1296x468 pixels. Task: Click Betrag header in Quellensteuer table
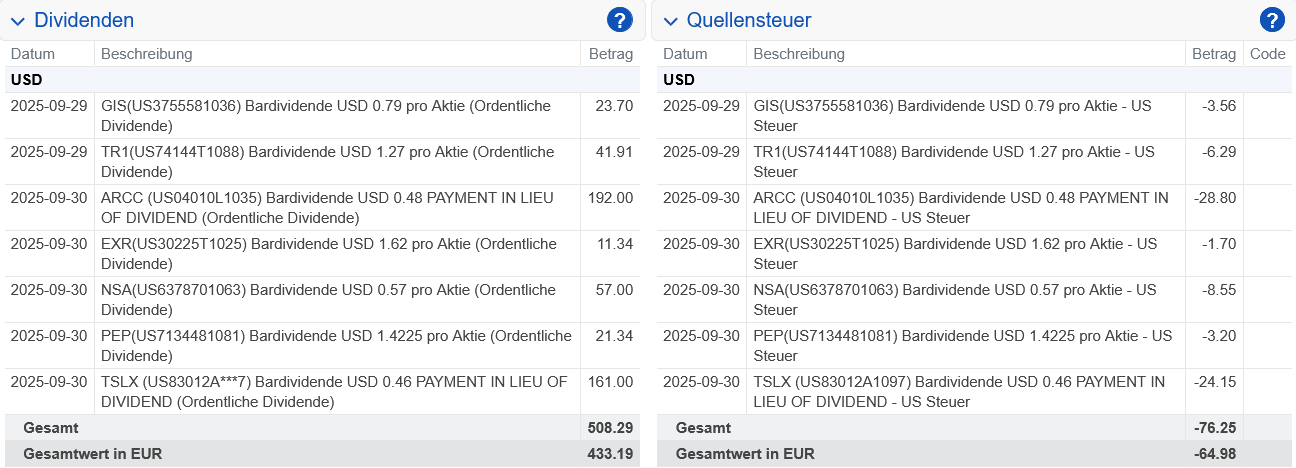tap(1213, 54)
